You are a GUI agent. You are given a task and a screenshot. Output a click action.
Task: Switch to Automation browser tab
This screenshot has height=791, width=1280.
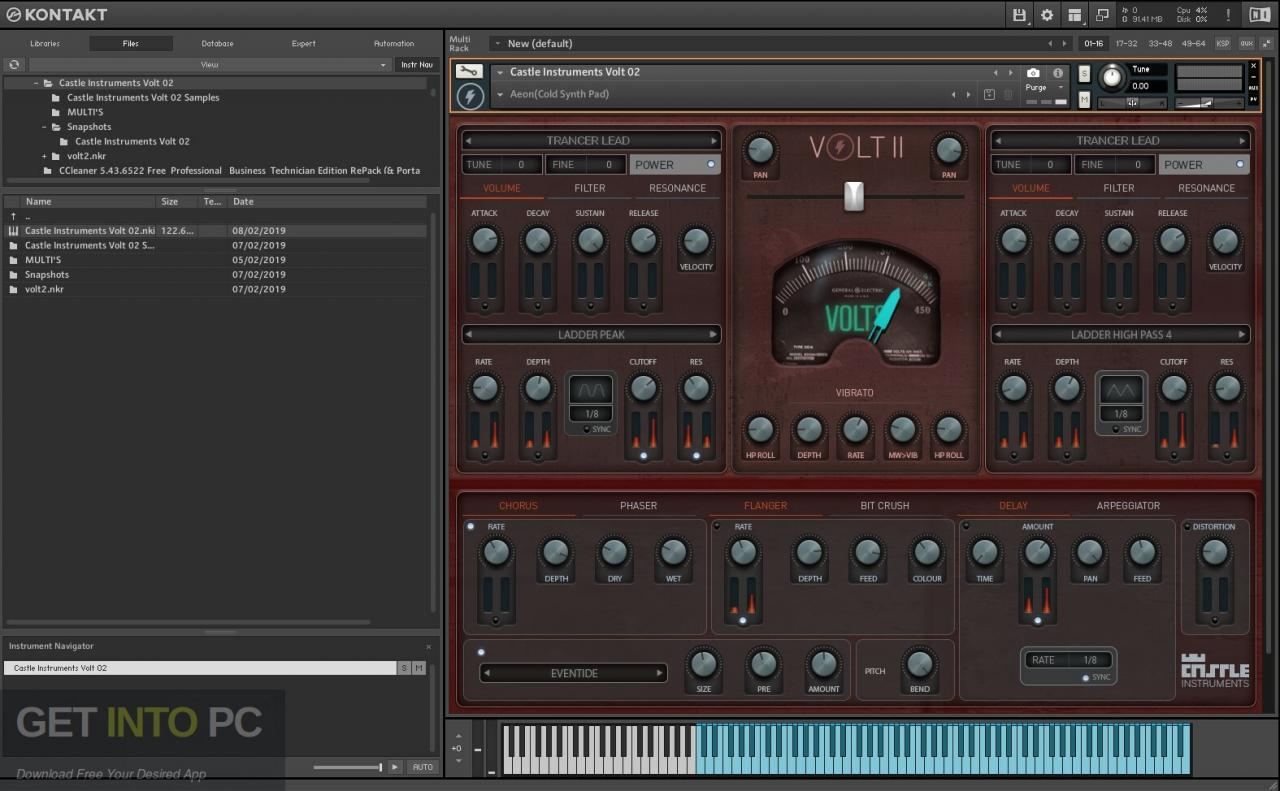click(394, 44)
